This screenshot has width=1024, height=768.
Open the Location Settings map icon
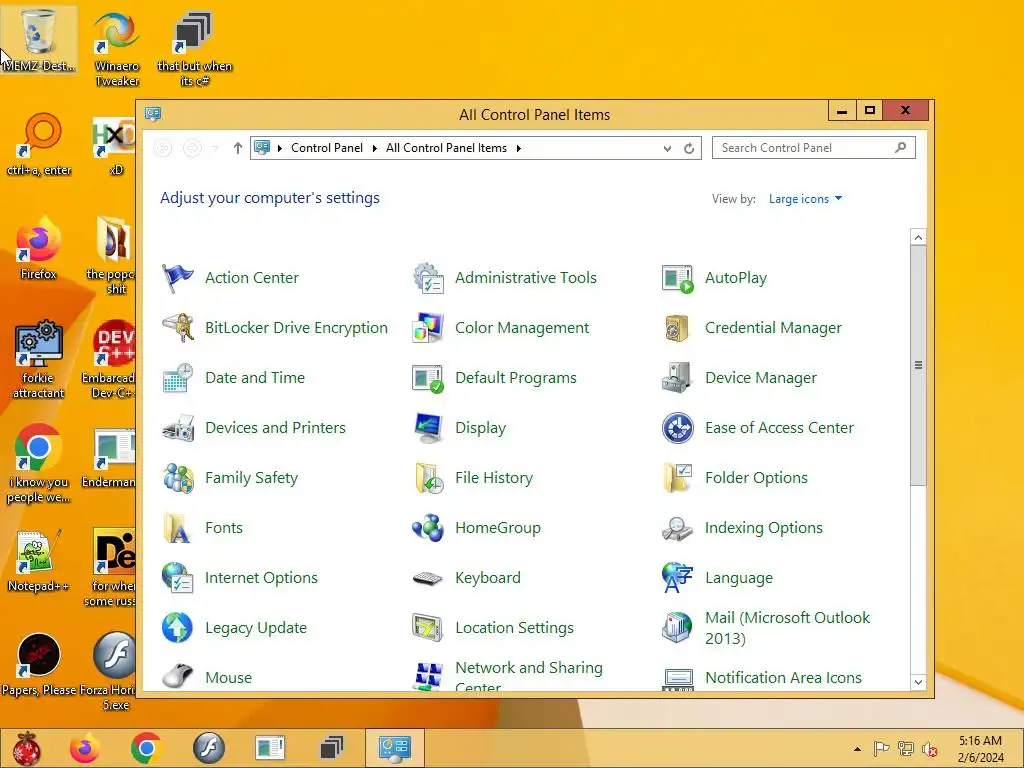point(428,628)
